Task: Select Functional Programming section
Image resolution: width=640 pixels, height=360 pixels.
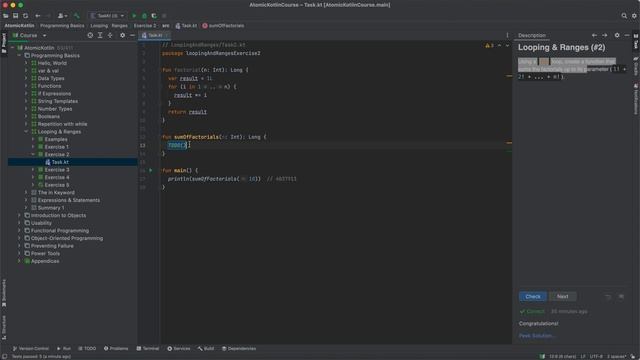Action: [x=60, y=231]
